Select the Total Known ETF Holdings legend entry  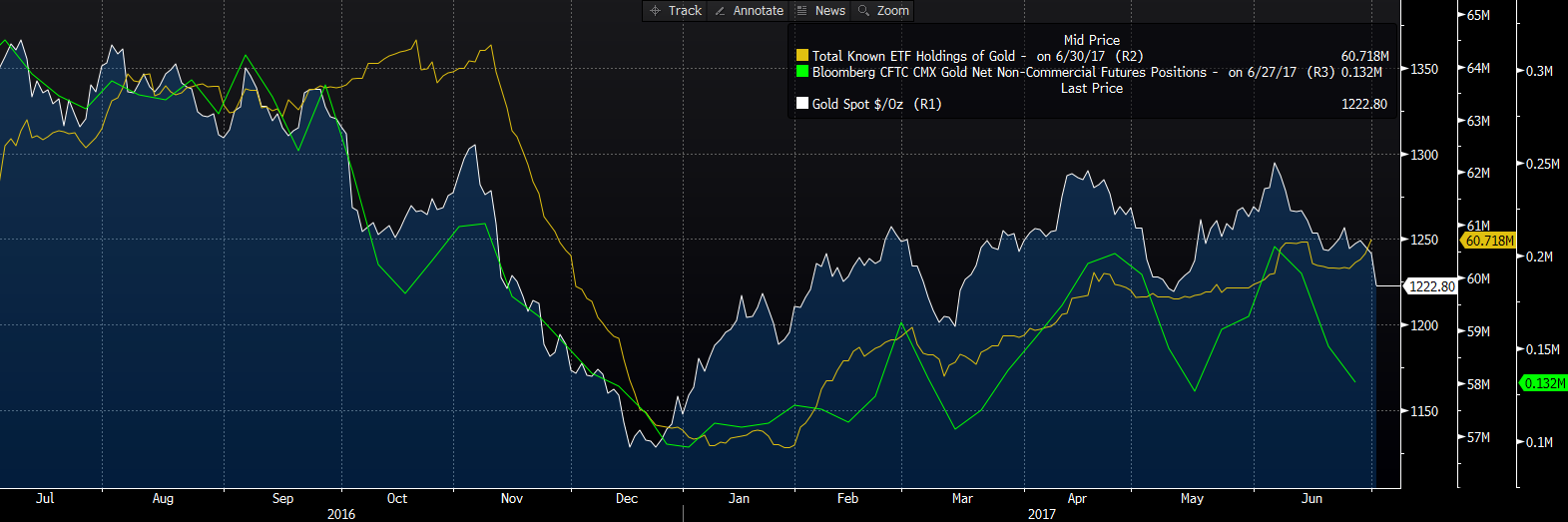913,57
